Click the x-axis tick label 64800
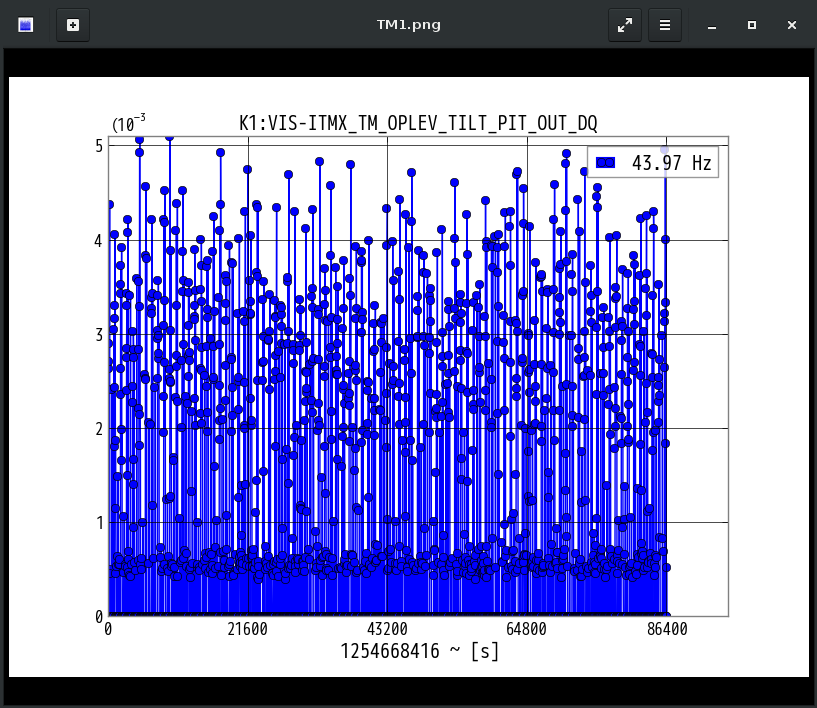This screenshot has height=708, width=817. [526, 629]
